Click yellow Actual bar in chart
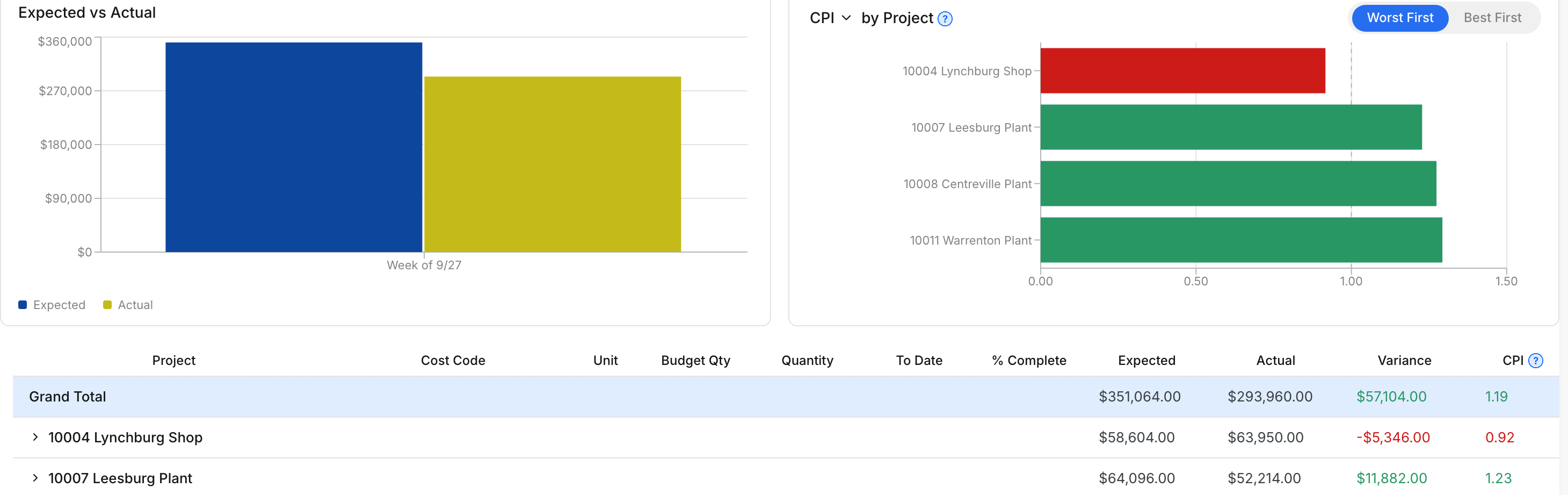This screenshot has width=1568, height=495. click(x=552, y=164)
